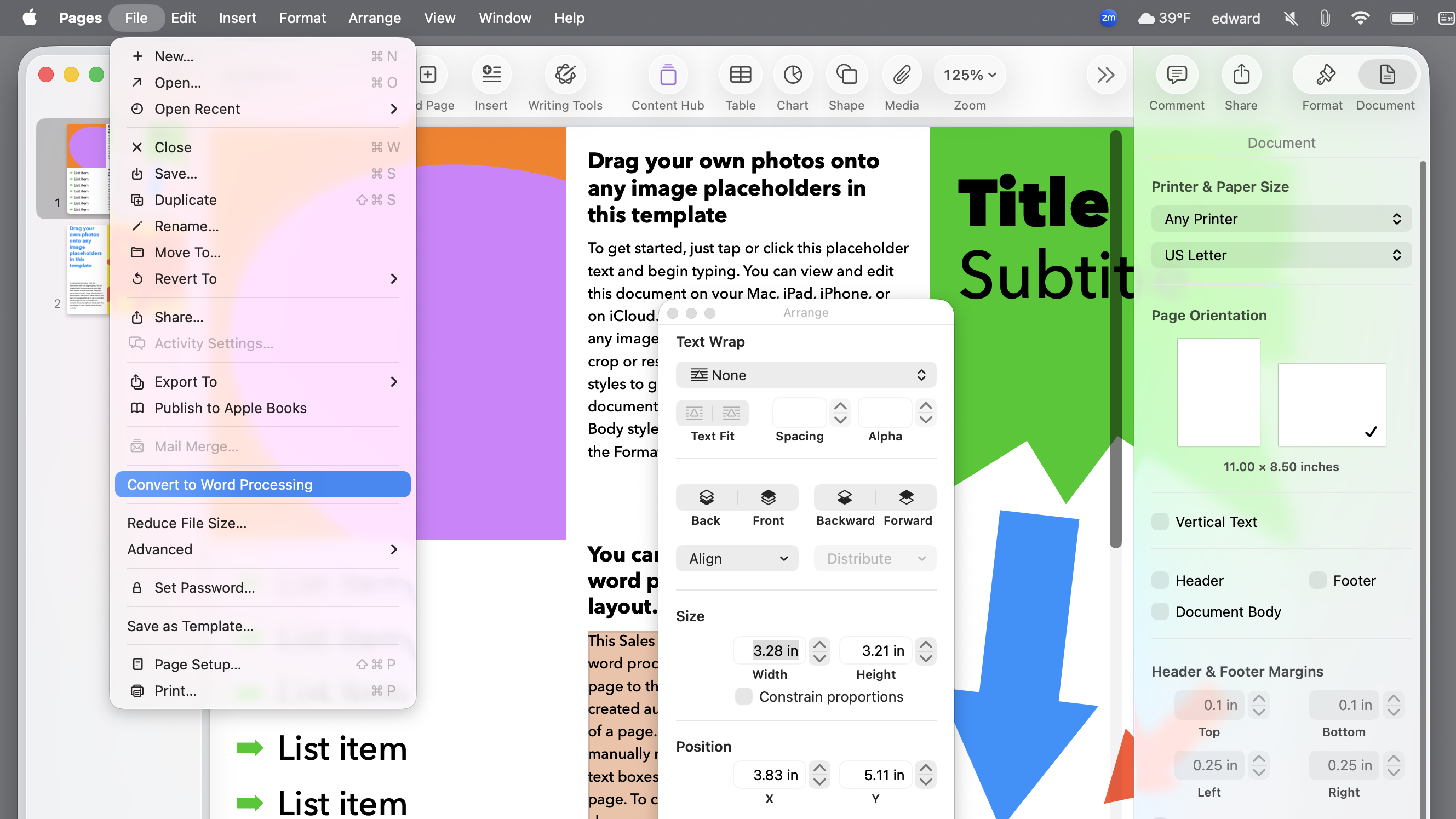Click the document vertical scrollbar
This screenshot has width=1456, height=819.
coord(1115,339)
